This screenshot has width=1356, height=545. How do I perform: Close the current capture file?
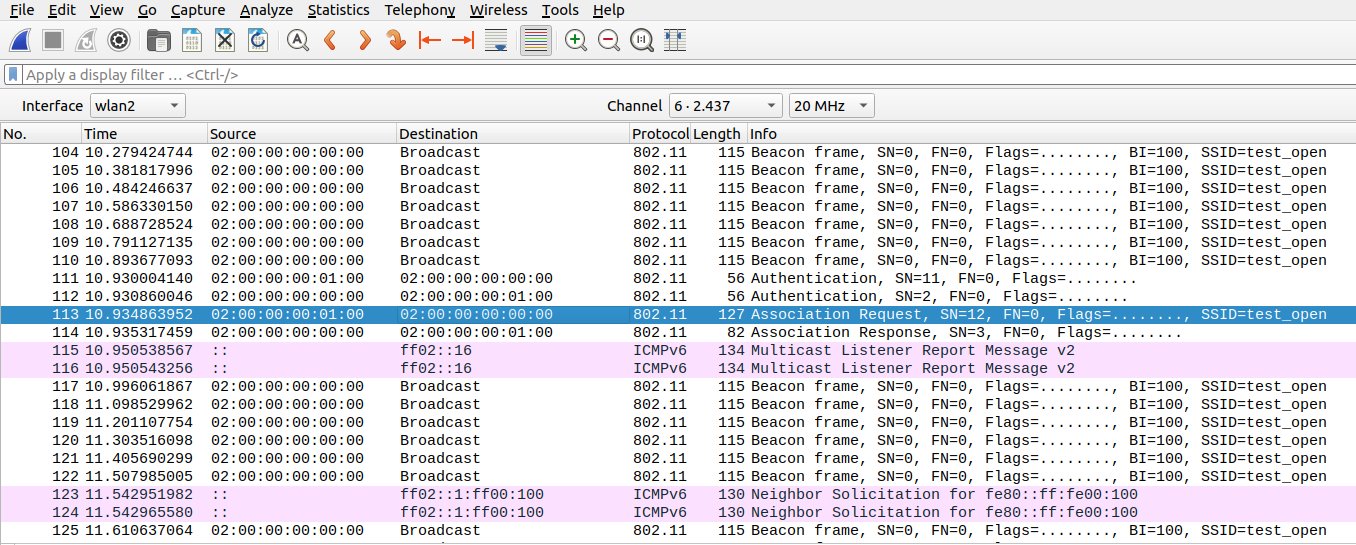coord(225,40)
